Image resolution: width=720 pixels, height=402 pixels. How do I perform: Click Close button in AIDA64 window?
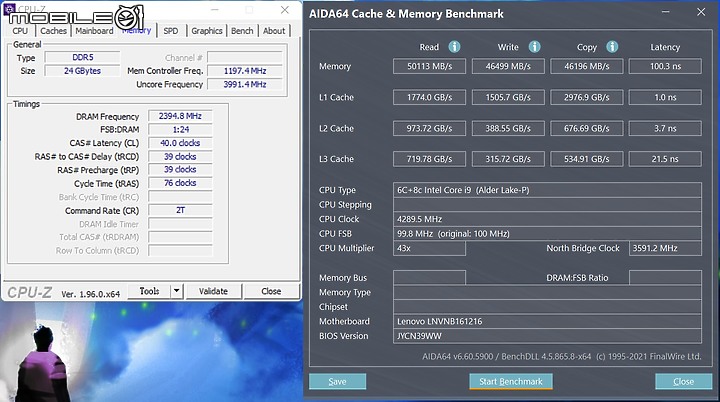point(683,381)
